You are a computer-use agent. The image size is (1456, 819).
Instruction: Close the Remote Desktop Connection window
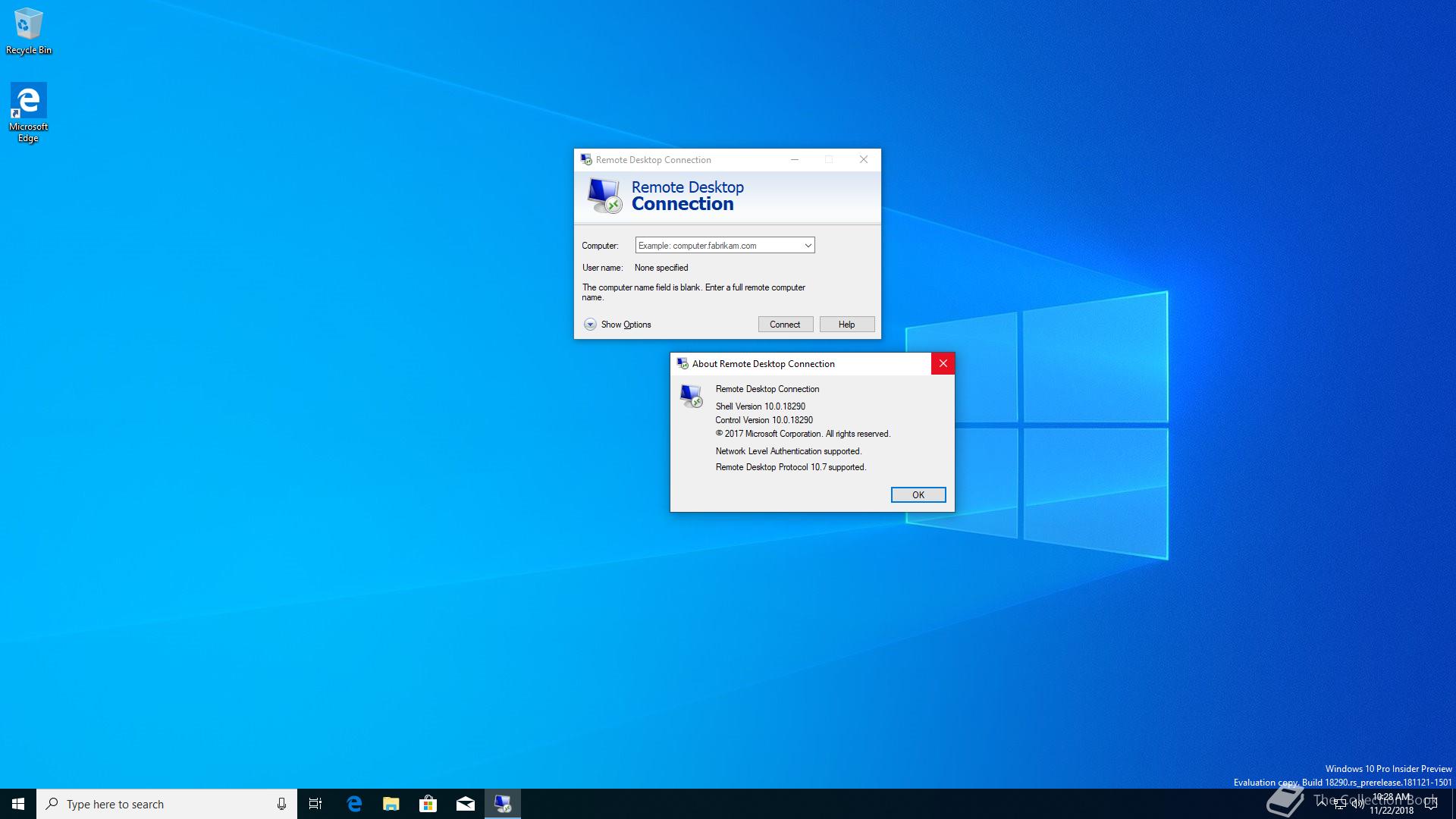point(863,160)
